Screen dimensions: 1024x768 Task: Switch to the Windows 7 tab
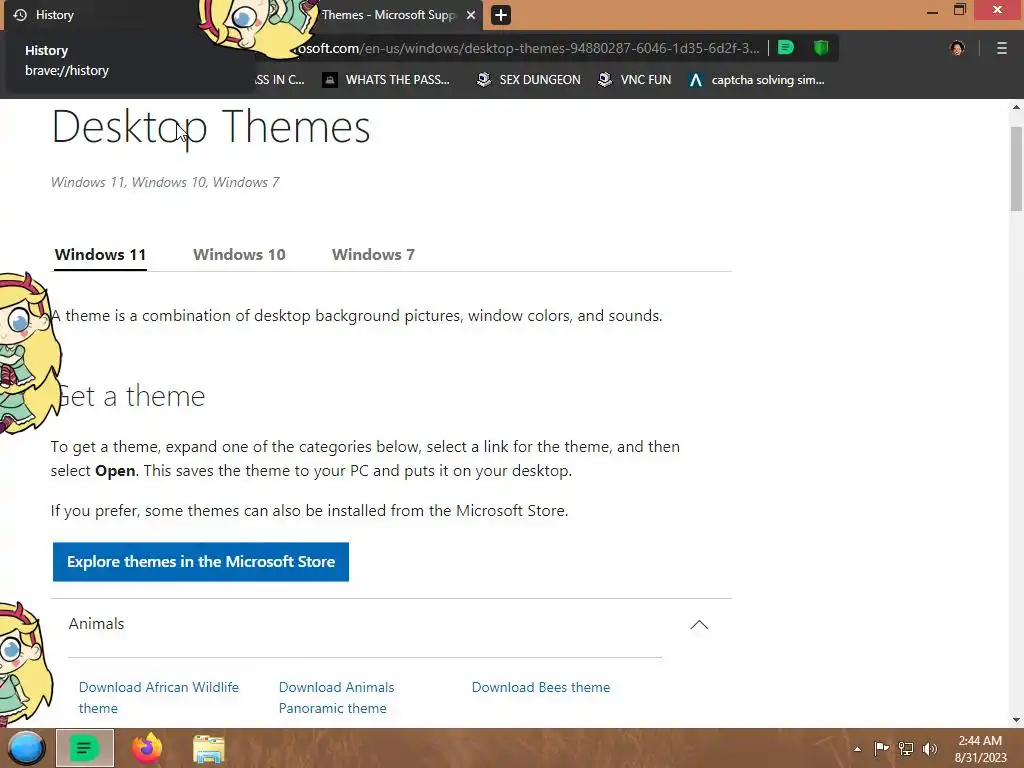(x=373, y=255)
